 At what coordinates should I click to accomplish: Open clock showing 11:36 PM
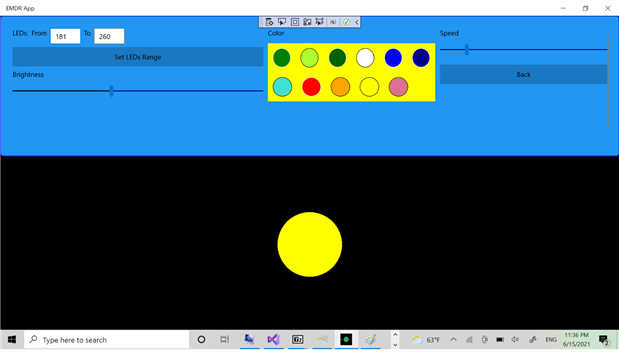click(576, 339)
